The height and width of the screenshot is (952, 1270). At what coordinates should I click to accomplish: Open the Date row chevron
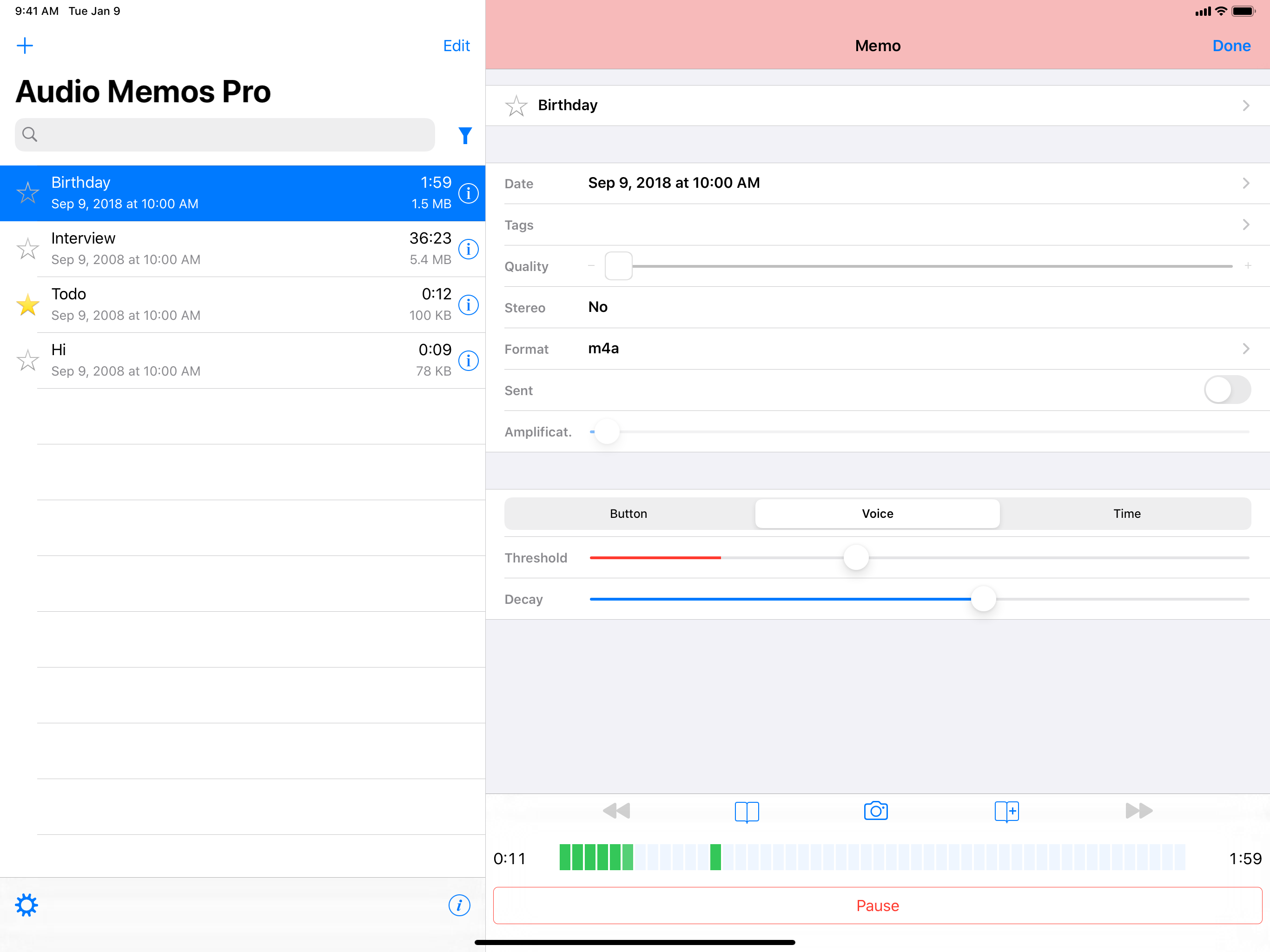coord(1246,183)
